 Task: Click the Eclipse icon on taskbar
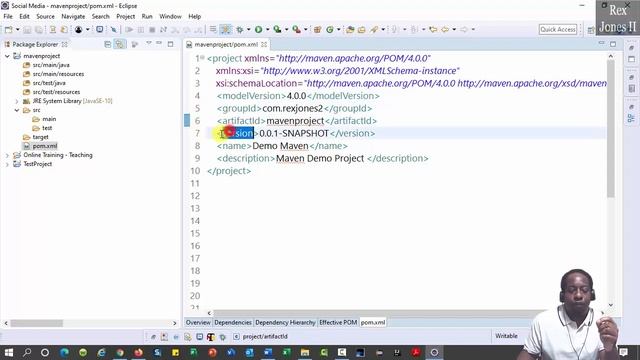[434, 352]
